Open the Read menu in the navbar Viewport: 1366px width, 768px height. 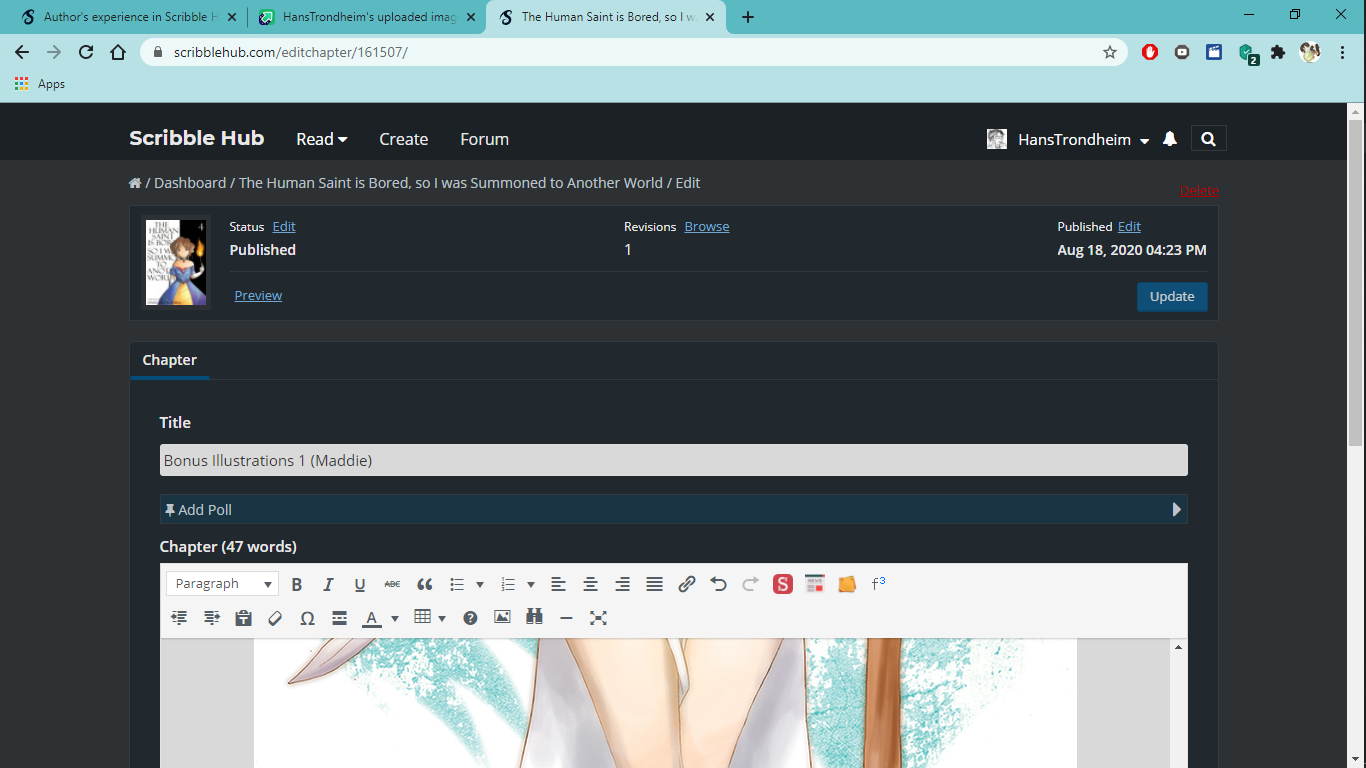(x=321, y=140)
